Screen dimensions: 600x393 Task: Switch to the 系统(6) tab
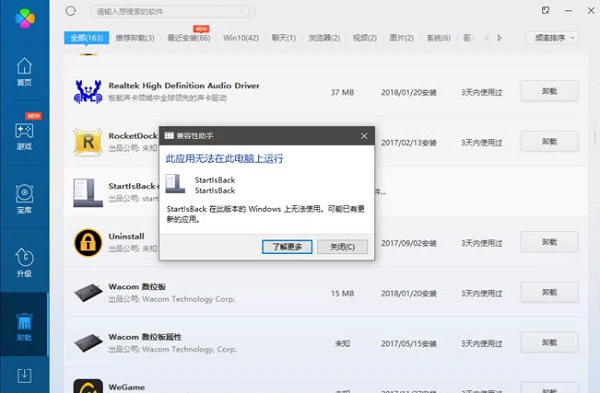pyautogui.click(x=439, y=38)
